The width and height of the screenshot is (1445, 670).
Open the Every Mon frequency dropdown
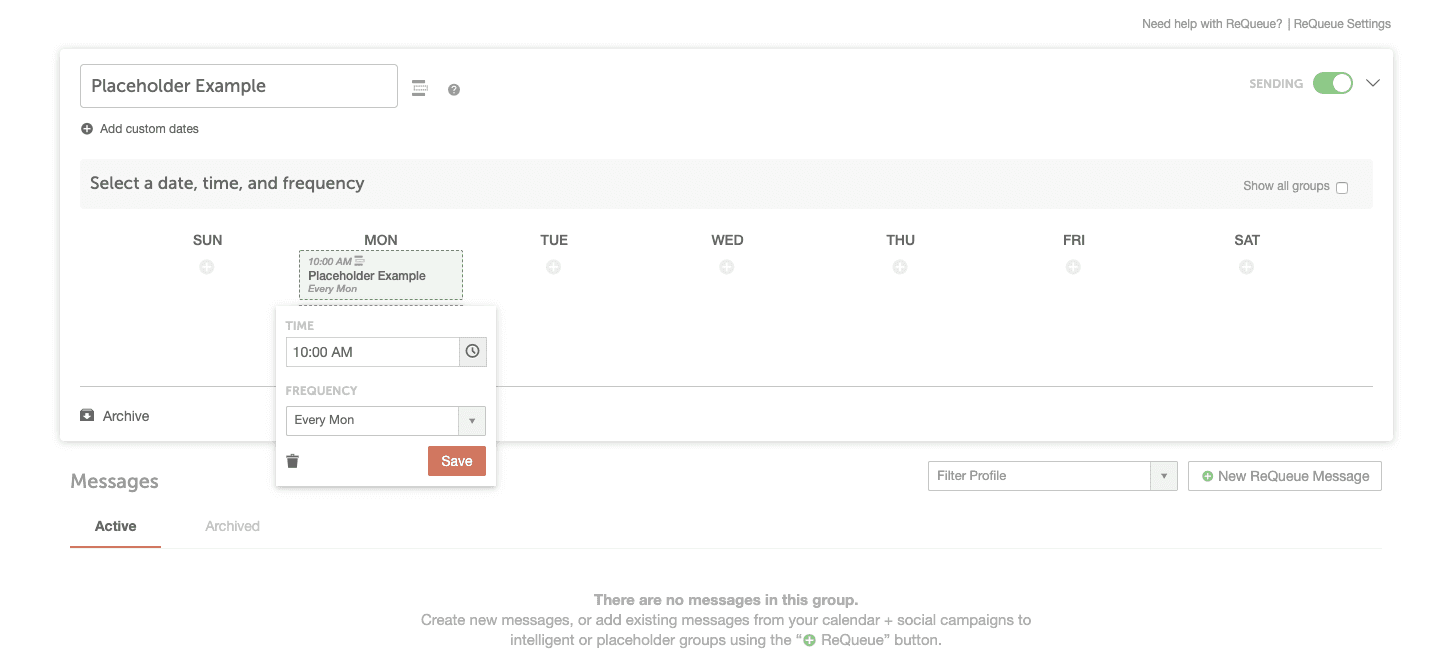pyautogui.click(x=385, y=420)
